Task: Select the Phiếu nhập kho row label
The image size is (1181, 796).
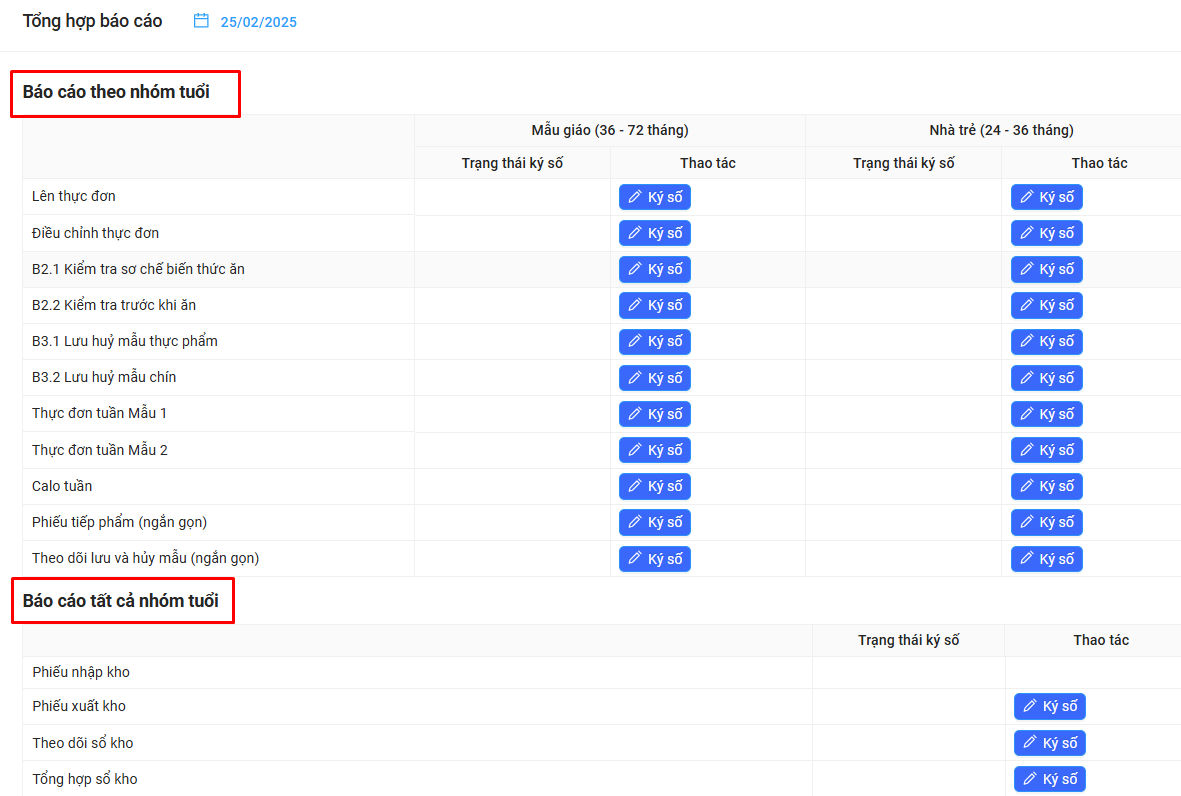Action: click(81, 672)
